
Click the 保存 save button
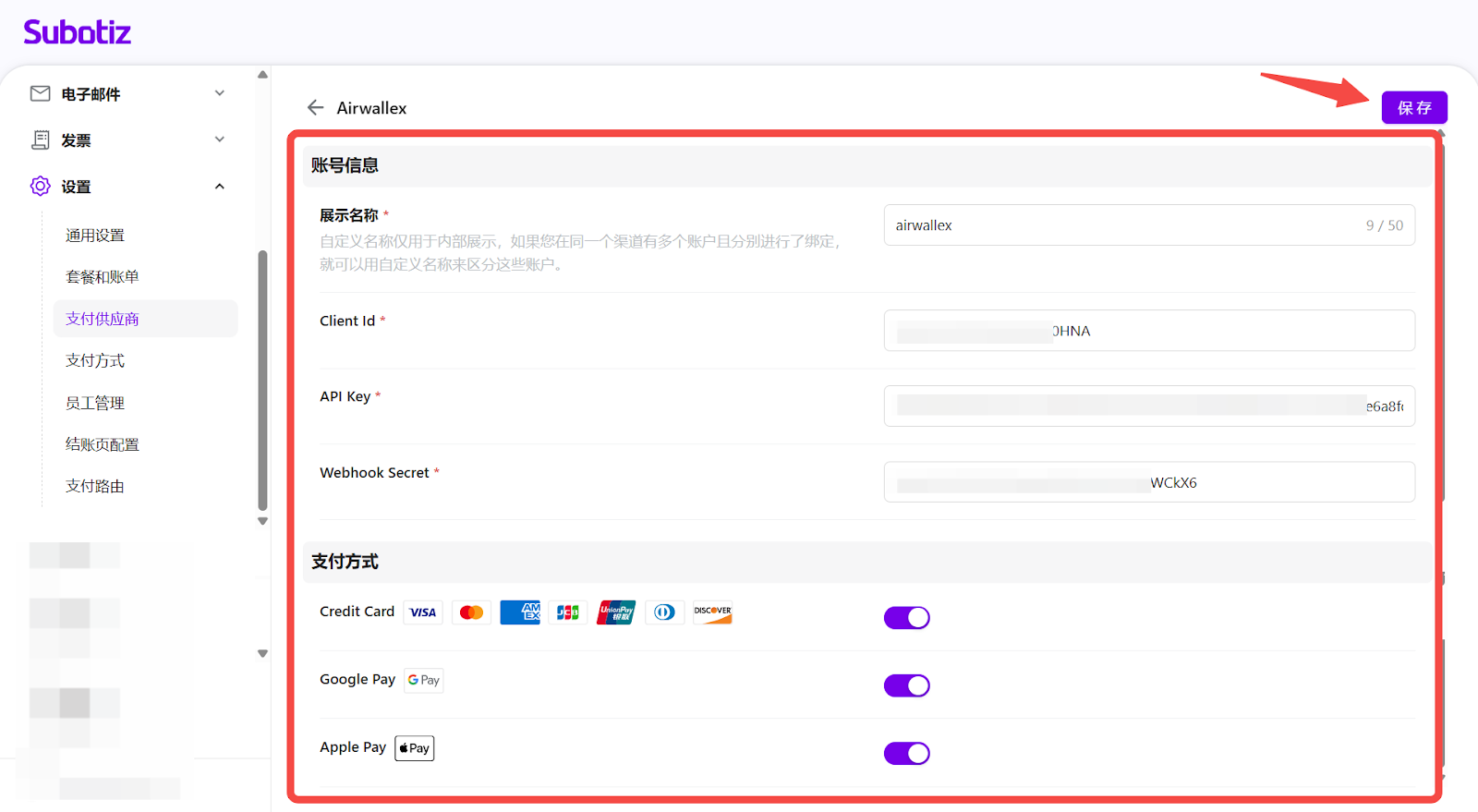pyautogui.click(x=1413, y=108)
